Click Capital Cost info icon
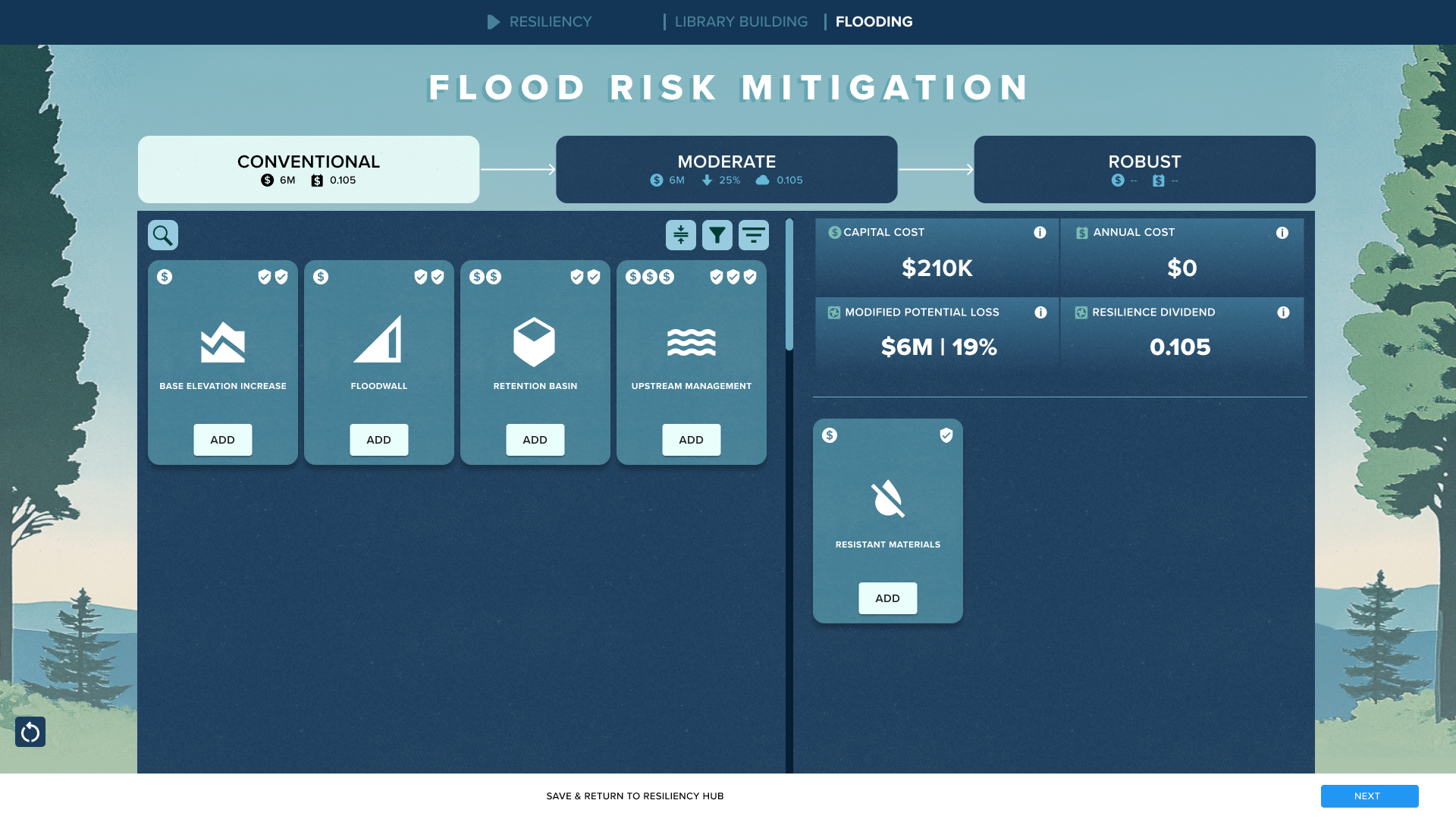1456x819 pixels. pos(1040,233)
